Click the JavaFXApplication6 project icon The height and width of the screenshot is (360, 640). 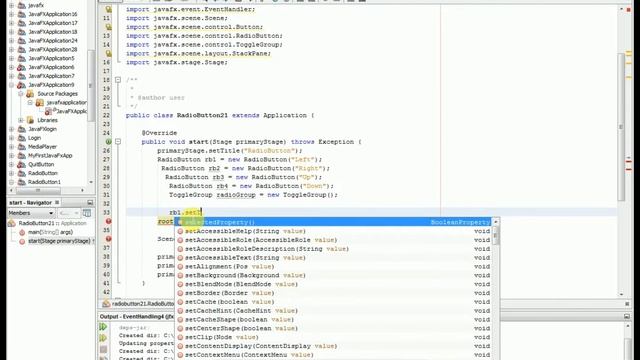click(x=22, y=67)
